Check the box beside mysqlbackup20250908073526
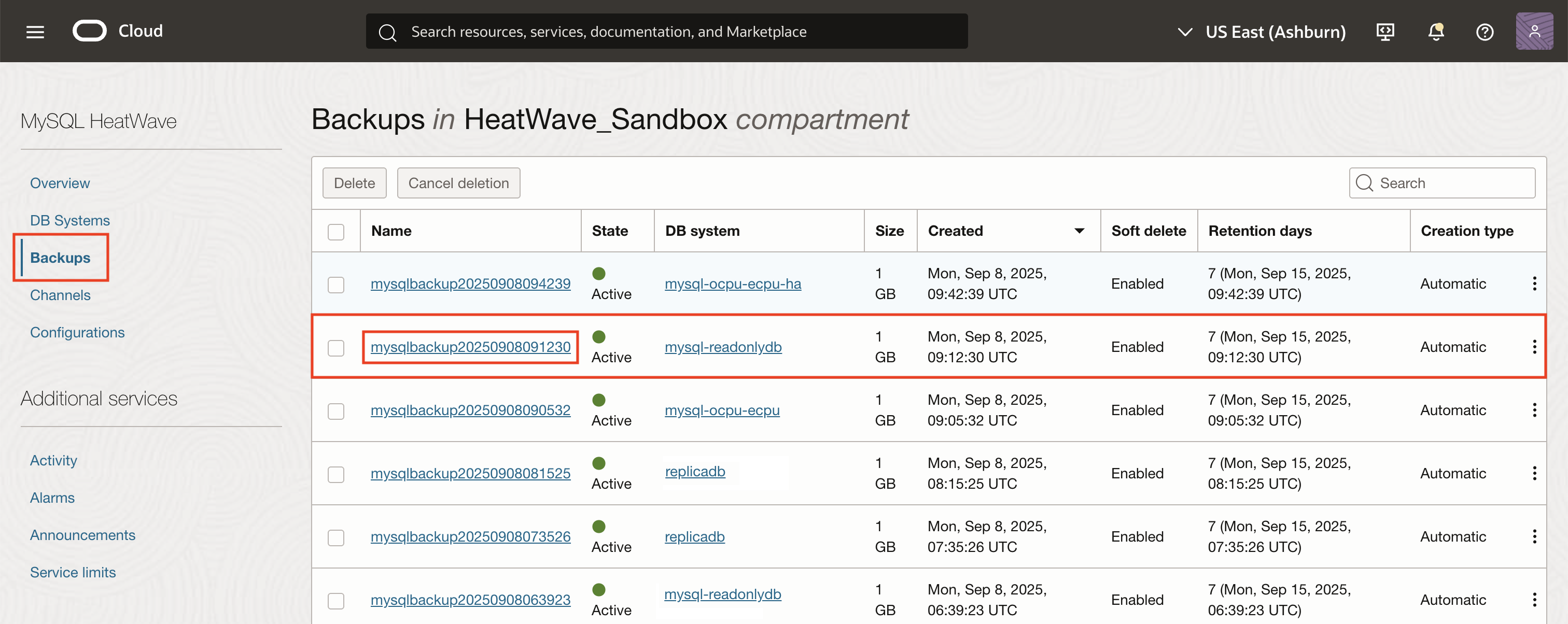The height and width of the screenshot is (624, 1568). (x=336, y=537)
